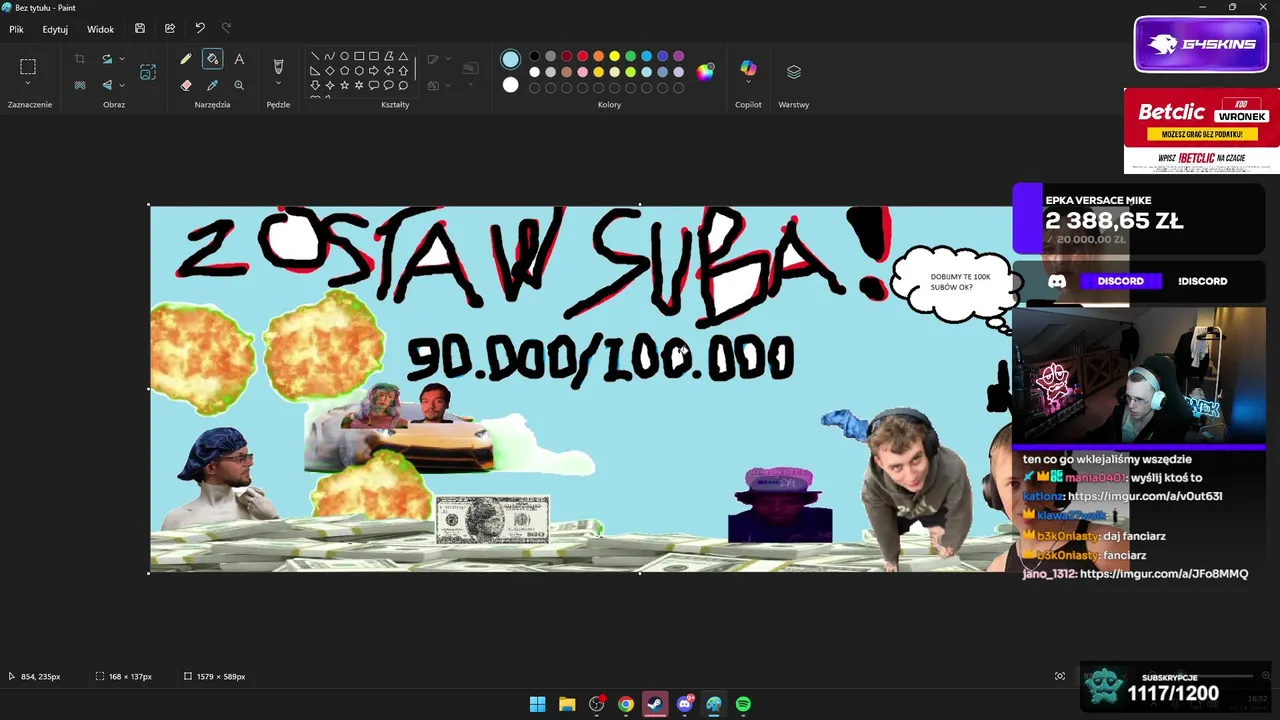This screenshot has height=720, width=1280.
Task: Open Spotify from taskbar
Action: (743, 704)
